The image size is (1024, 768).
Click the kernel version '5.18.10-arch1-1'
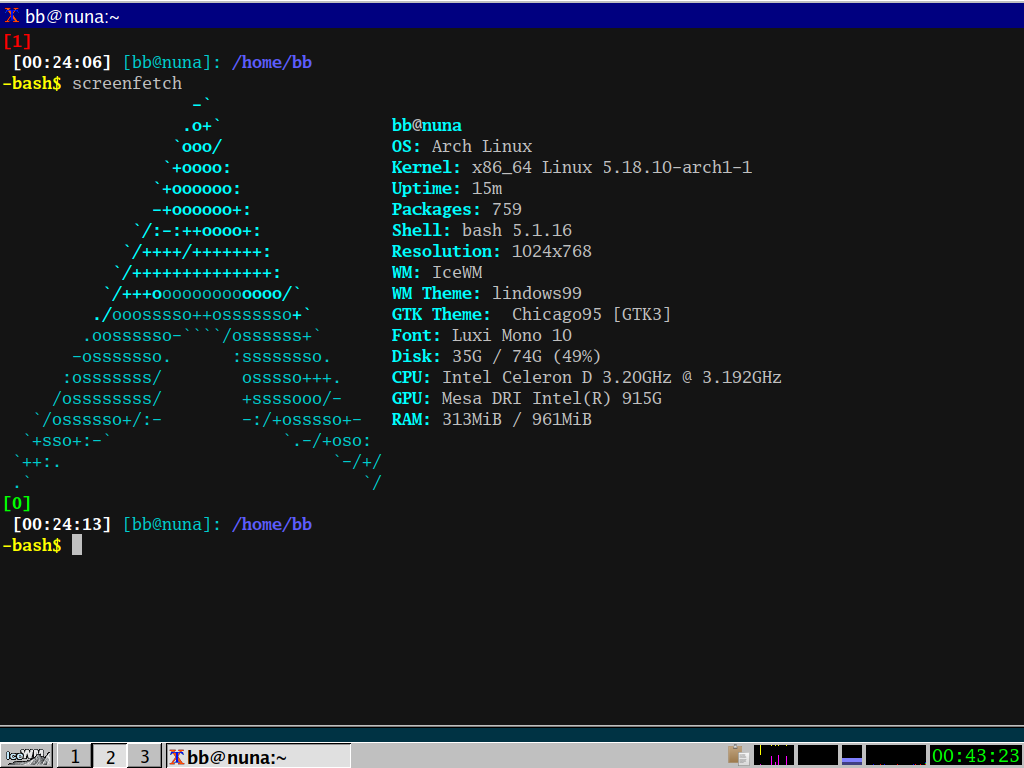click(677, 167)
